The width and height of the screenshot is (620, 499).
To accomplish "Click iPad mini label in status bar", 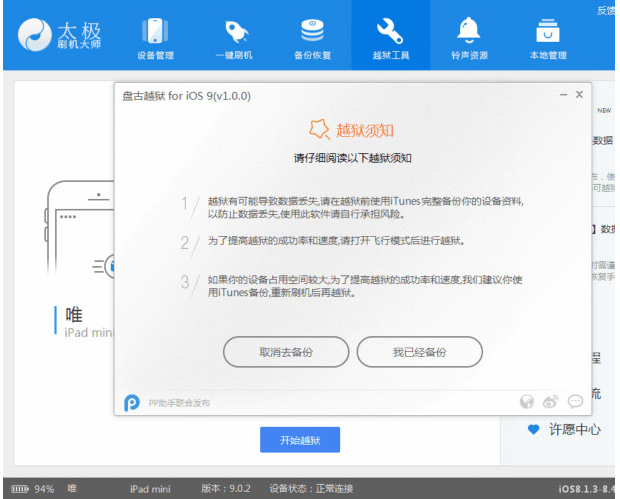I will point(150,489).
